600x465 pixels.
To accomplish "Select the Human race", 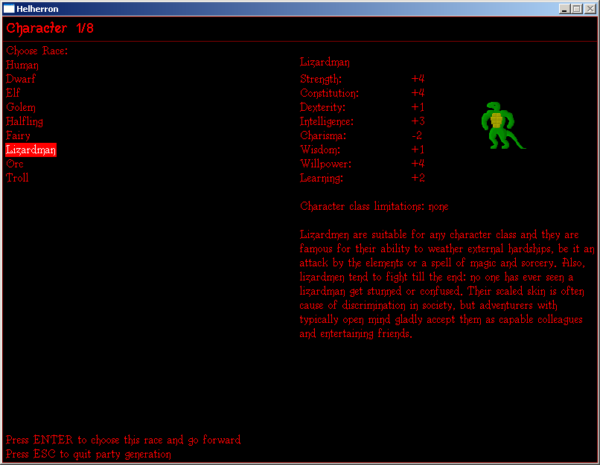I will tap(22, 64).
